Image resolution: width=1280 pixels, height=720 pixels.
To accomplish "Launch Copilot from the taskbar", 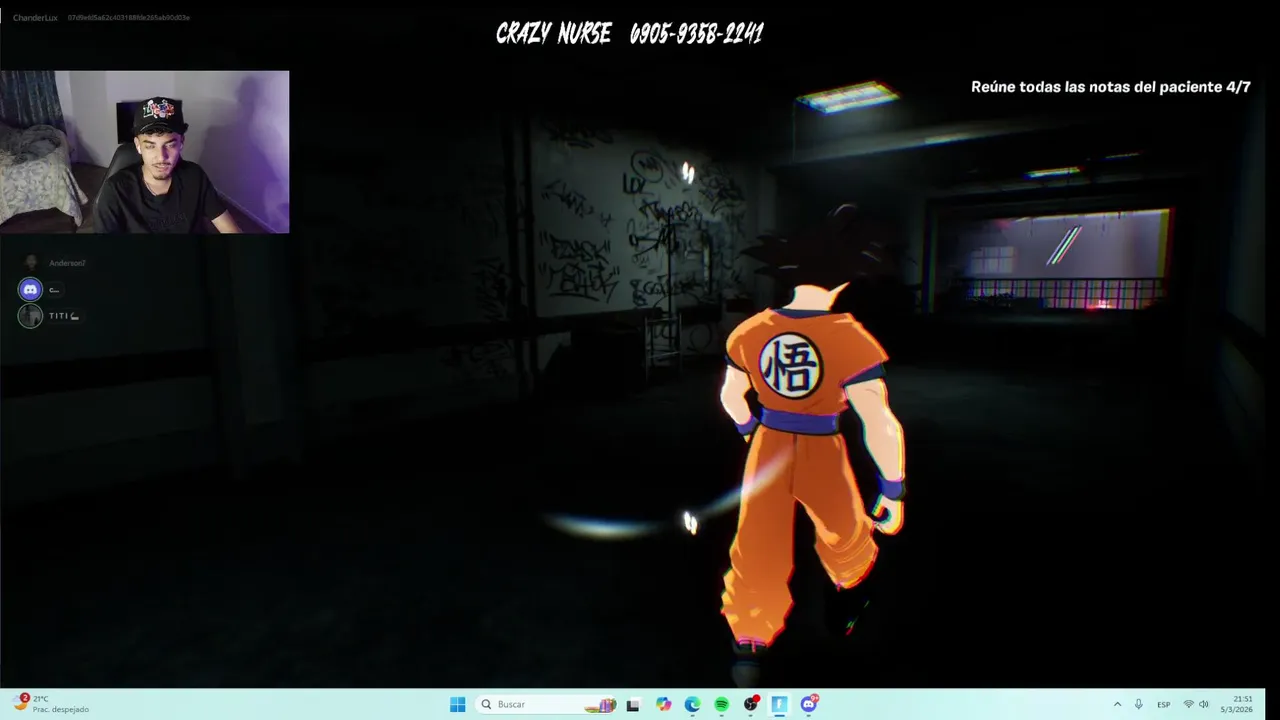I will [663, 704].
